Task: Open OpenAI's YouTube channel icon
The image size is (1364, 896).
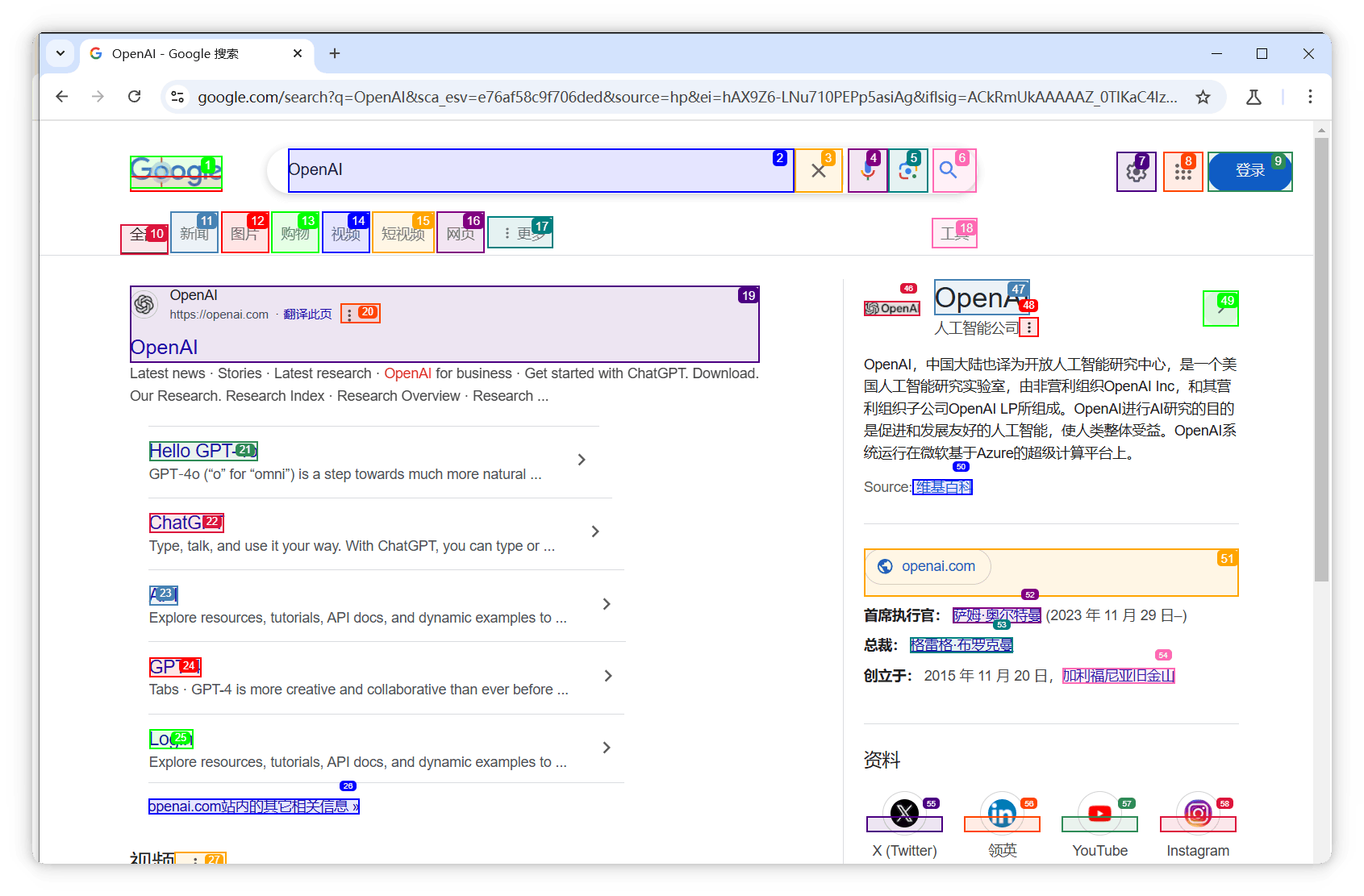Action: [x=1099, y=813]
